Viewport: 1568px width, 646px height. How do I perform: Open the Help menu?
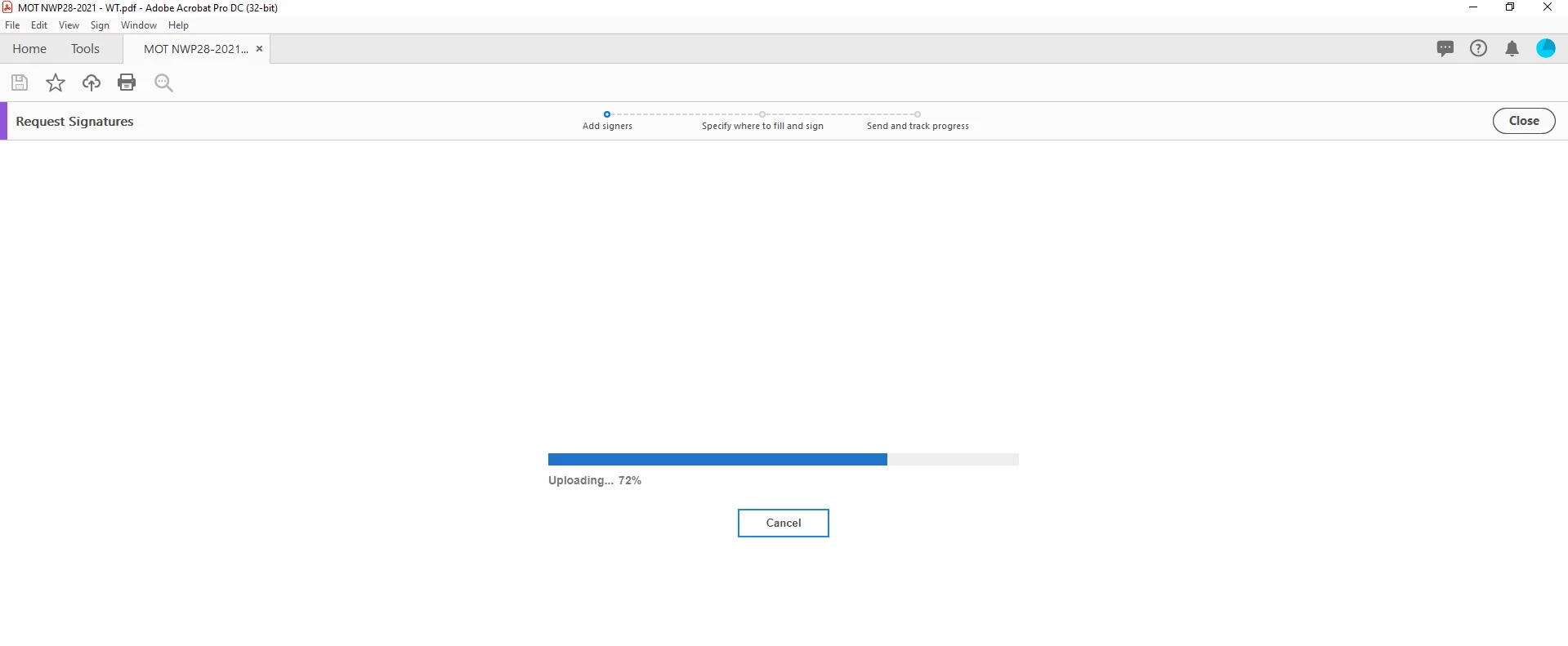tap(178, 25)
